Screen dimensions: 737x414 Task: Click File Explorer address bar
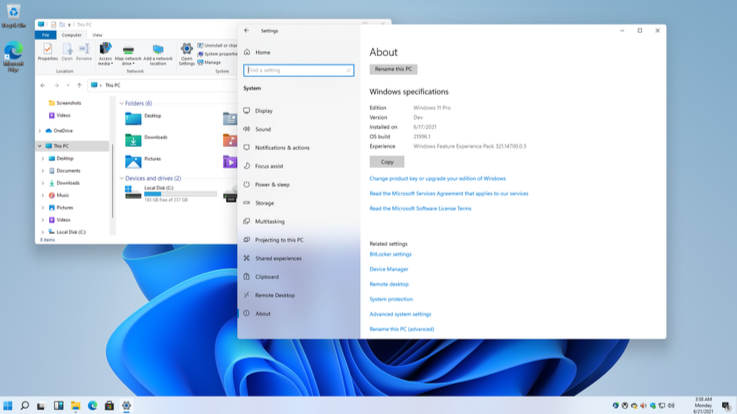click(165, 86)
